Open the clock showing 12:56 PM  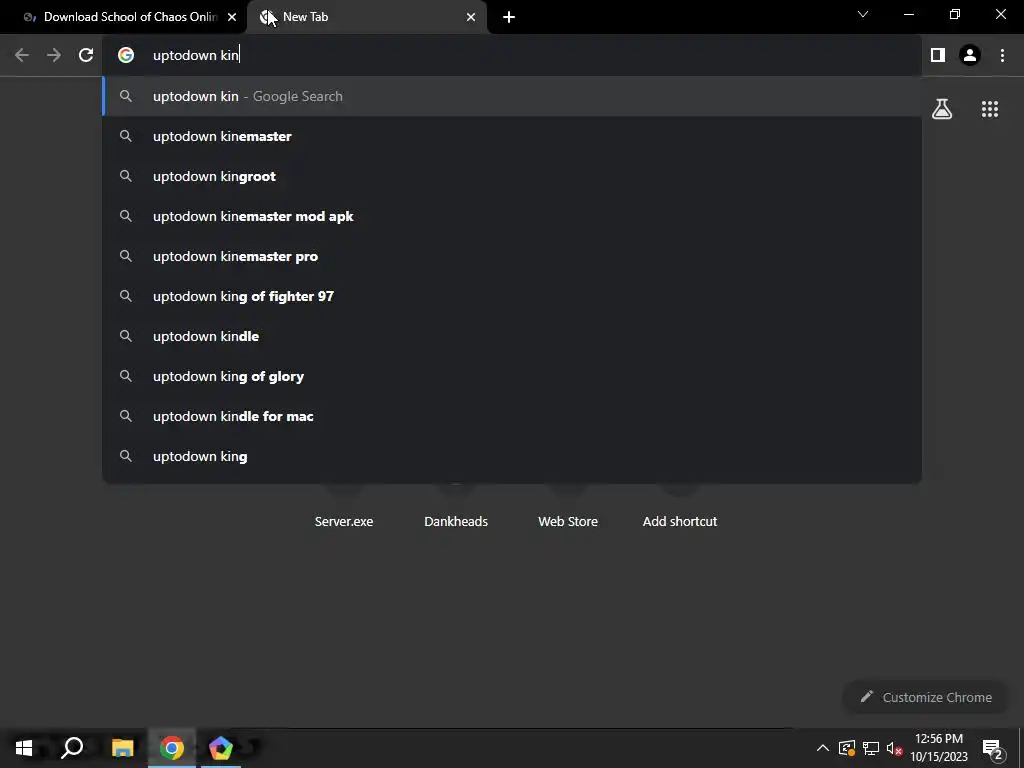pyautogui.click(x=939, y=748)
